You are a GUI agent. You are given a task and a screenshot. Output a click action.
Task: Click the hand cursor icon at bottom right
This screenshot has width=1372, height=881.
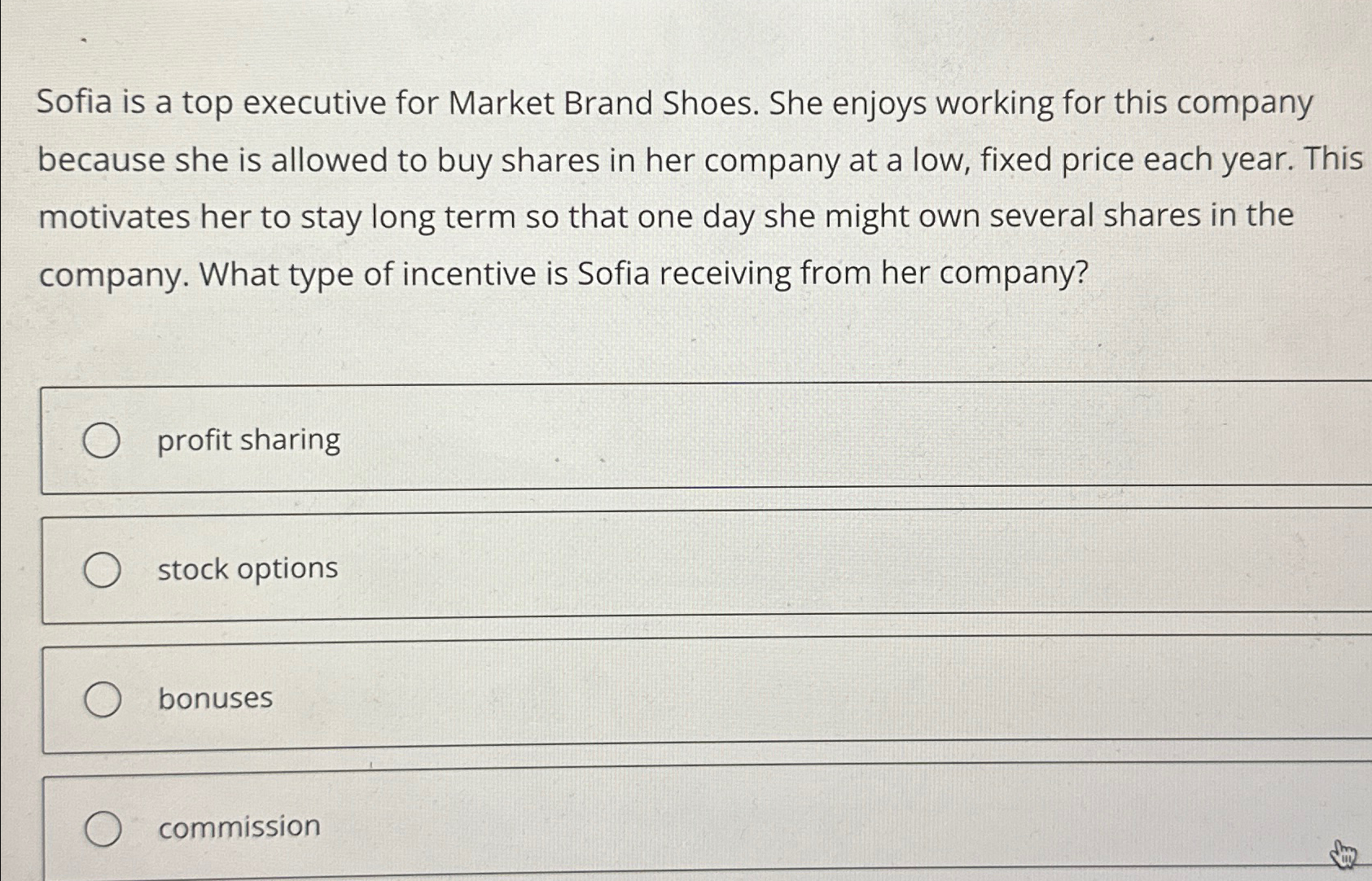(1344, 855)
